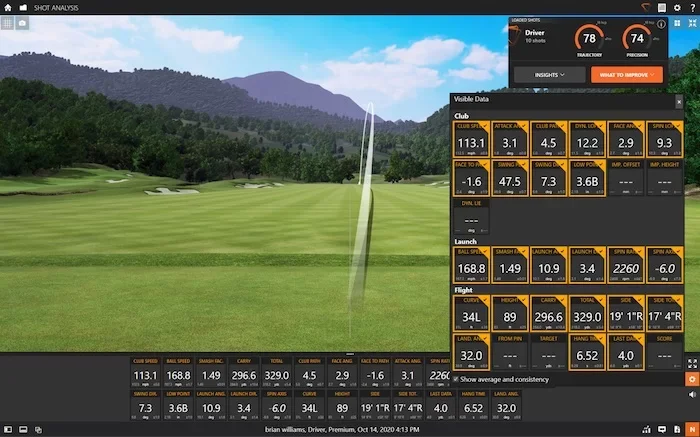Enable the Target data tile
Screen dimensions: 700x437
click(548, 352)
